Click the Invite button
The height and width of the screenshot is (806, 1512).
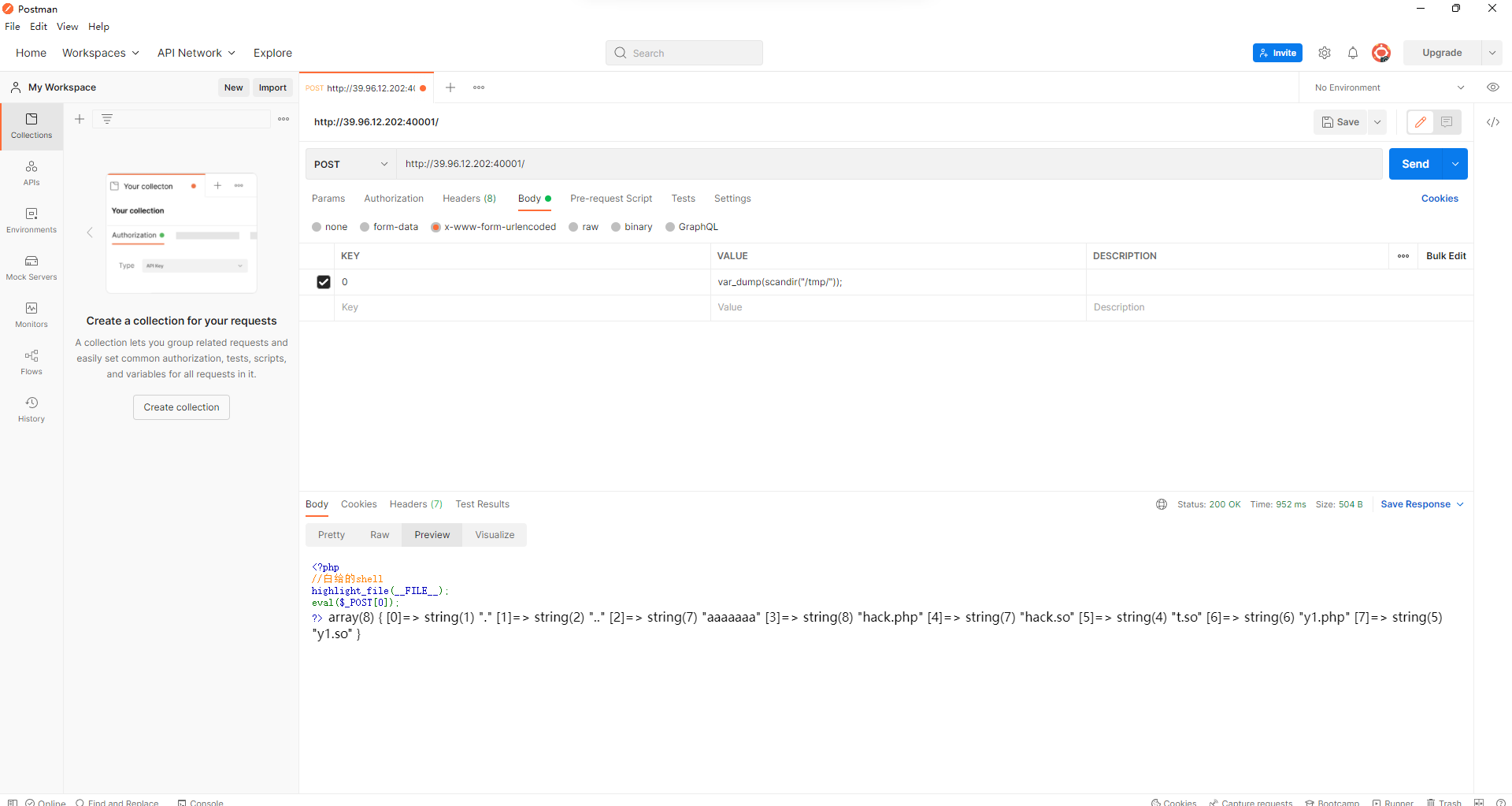point(1277,53)
